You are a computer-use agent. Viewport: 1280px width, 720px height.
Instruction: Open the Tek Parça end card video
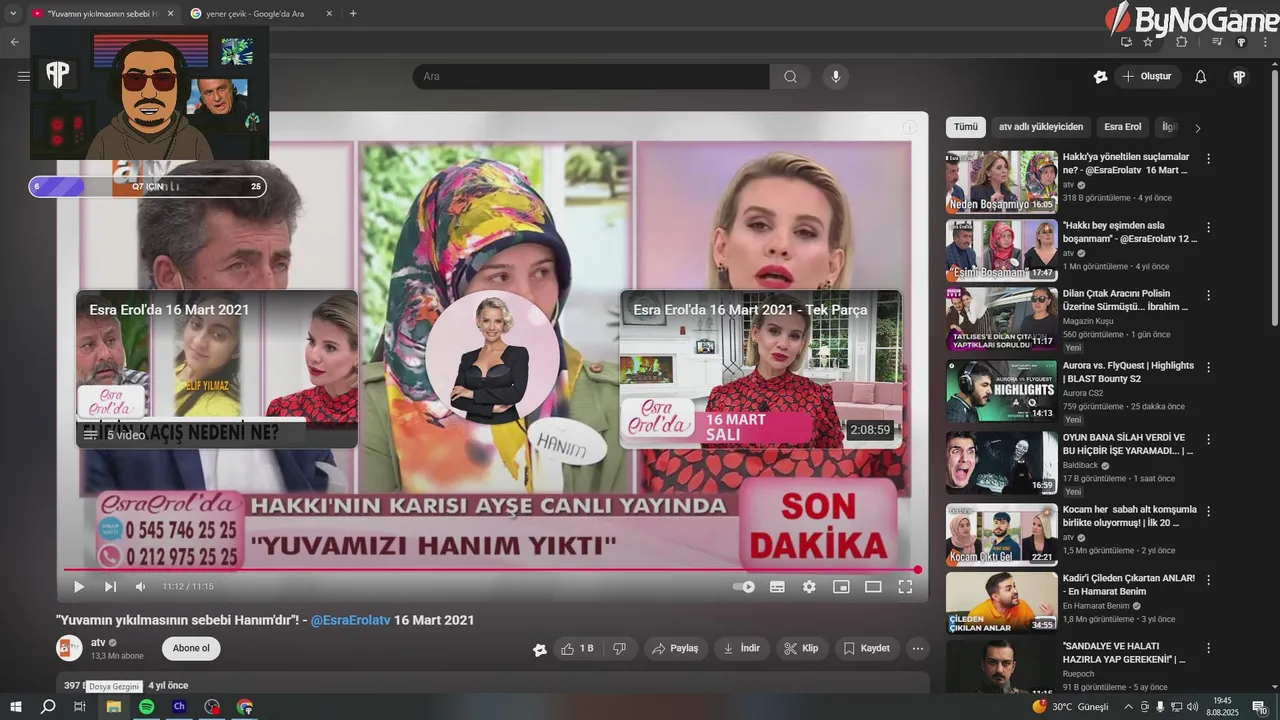point(760,369)
